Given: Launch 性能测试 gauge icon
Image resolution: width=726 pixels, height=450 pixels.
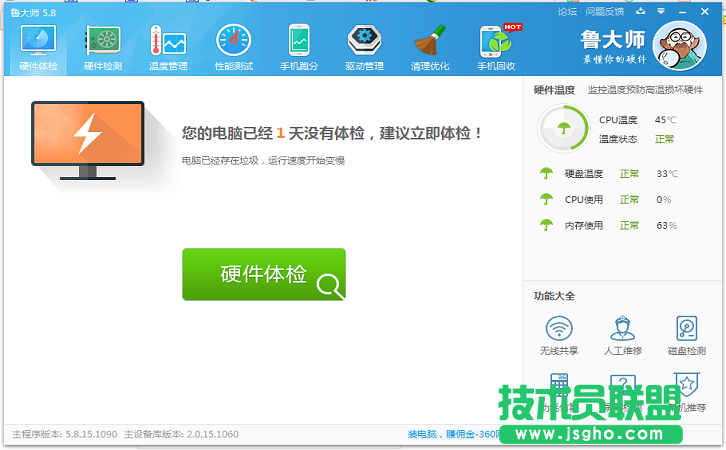Looking at the screenshot, I should (233, 40).
